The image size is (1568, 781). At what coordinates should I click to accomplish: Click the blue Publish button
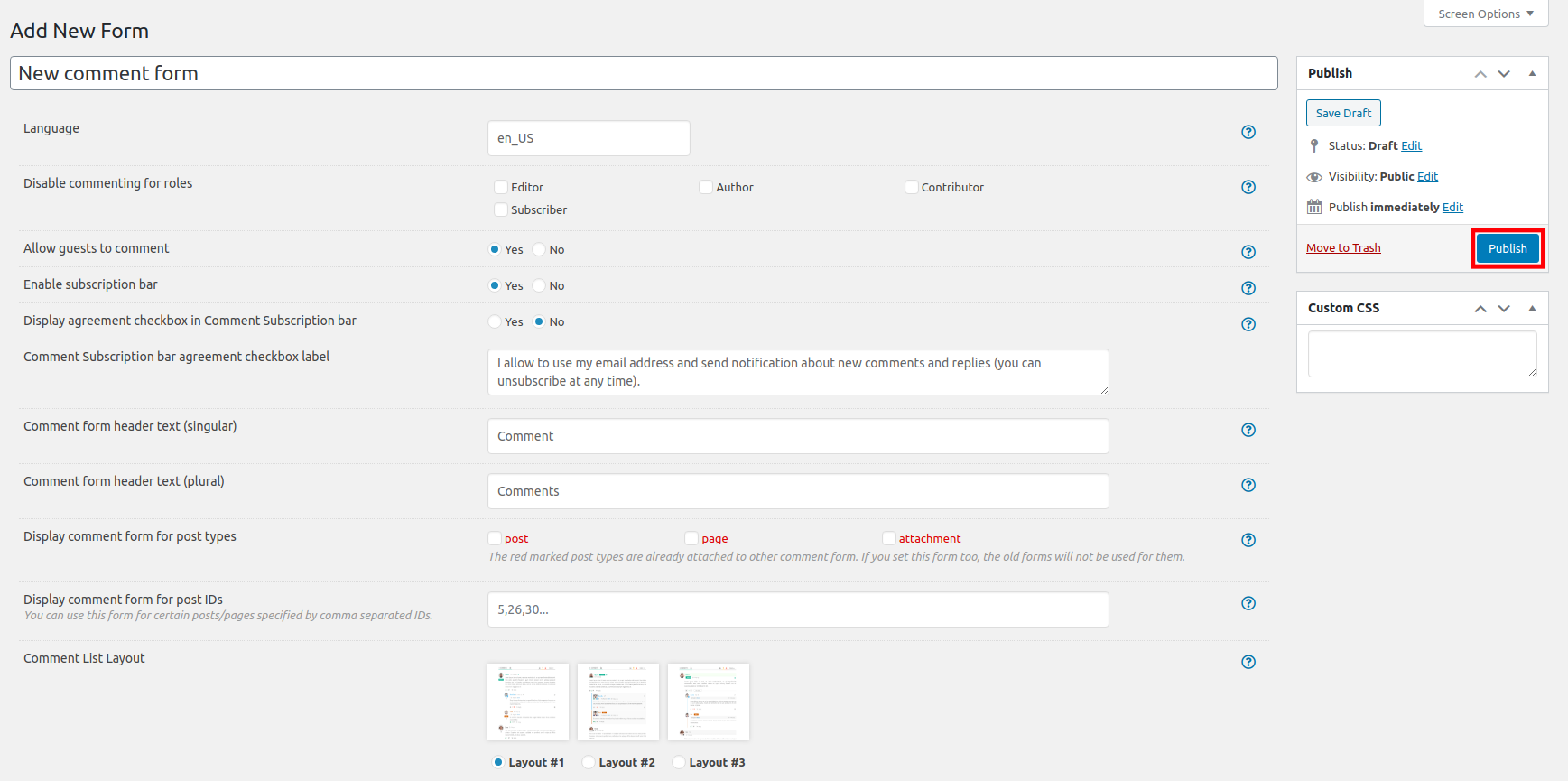pyautogui.click(x=1508, y=248)
